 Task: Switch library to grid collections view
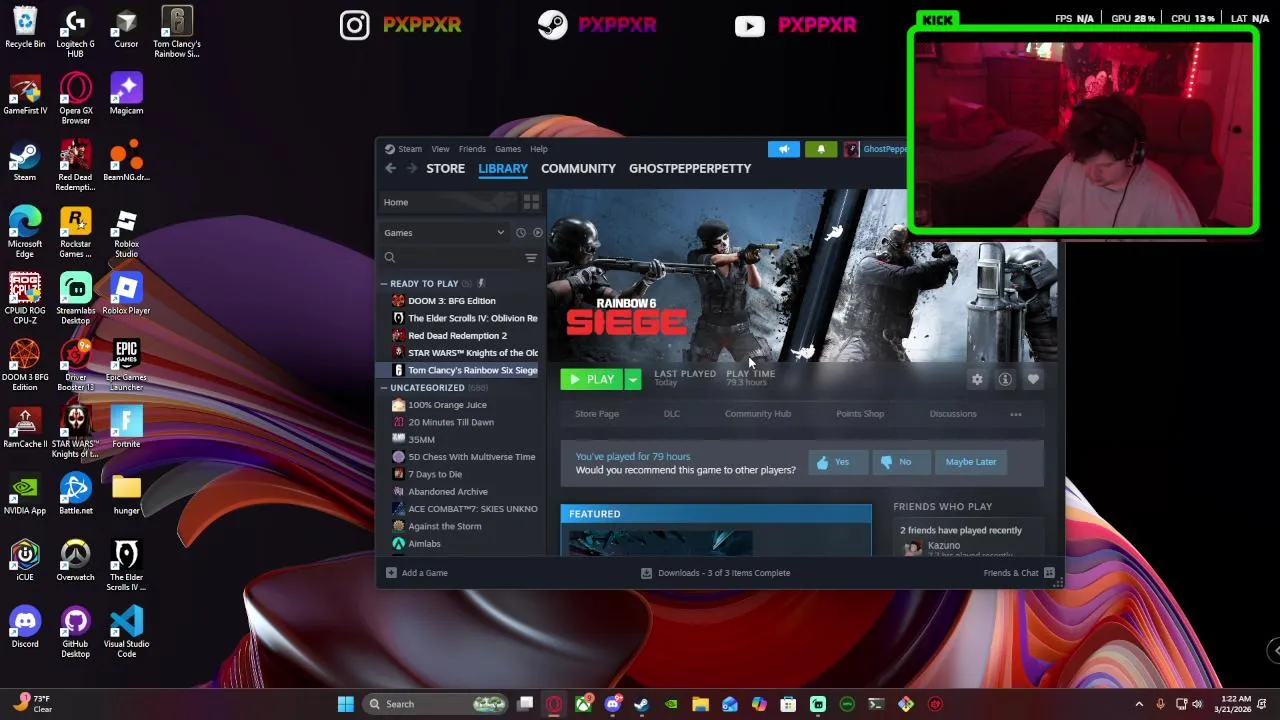tap(531, 202)
